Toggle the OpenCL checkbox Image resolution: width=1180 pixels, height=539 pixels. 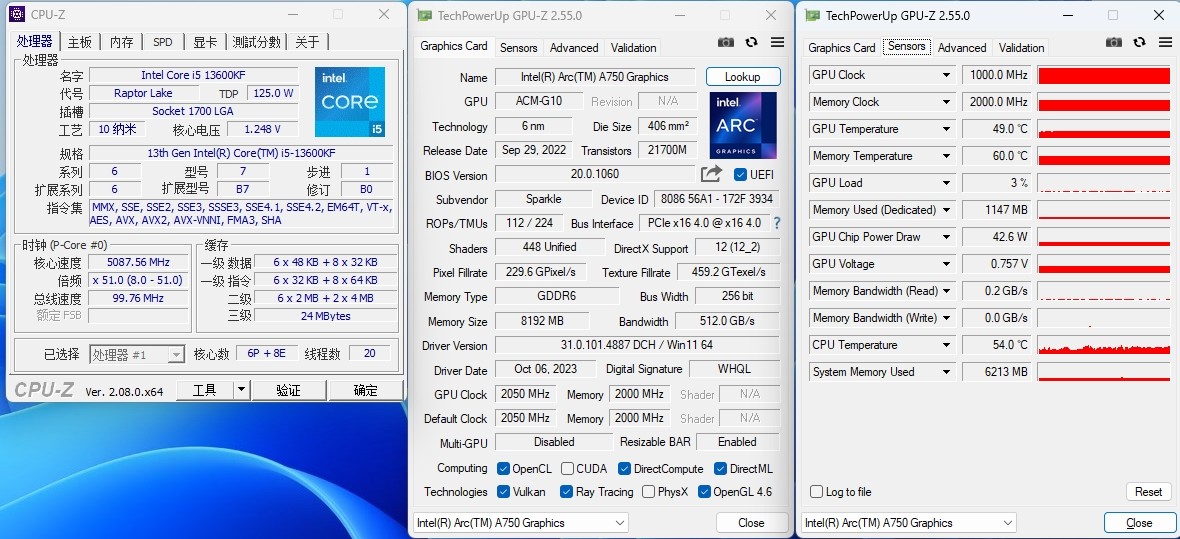pyautogui.click(x=503, y=469)
